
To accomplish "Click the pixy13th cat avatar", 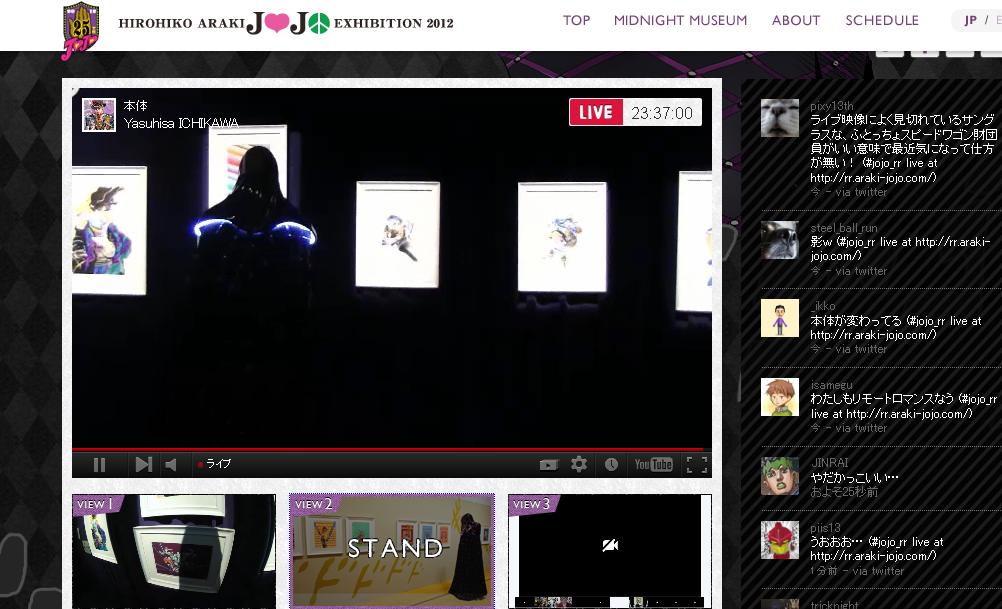I will coord(780,118).
